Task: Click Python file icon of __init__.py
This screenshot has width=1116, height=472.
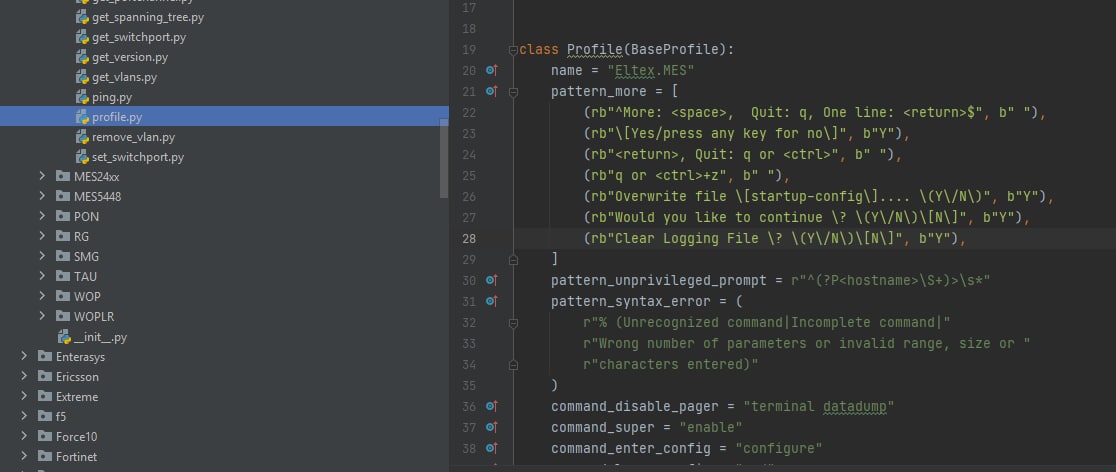Action: [x=64, y=337]
